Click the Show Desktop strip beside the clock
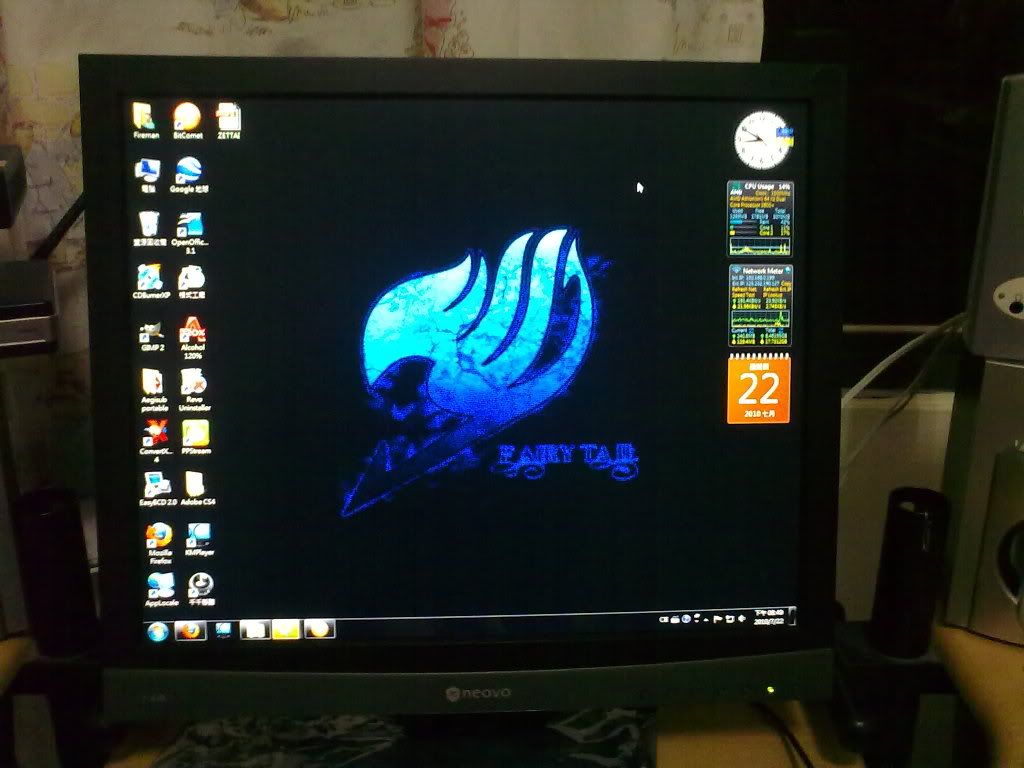 [792, 616]
